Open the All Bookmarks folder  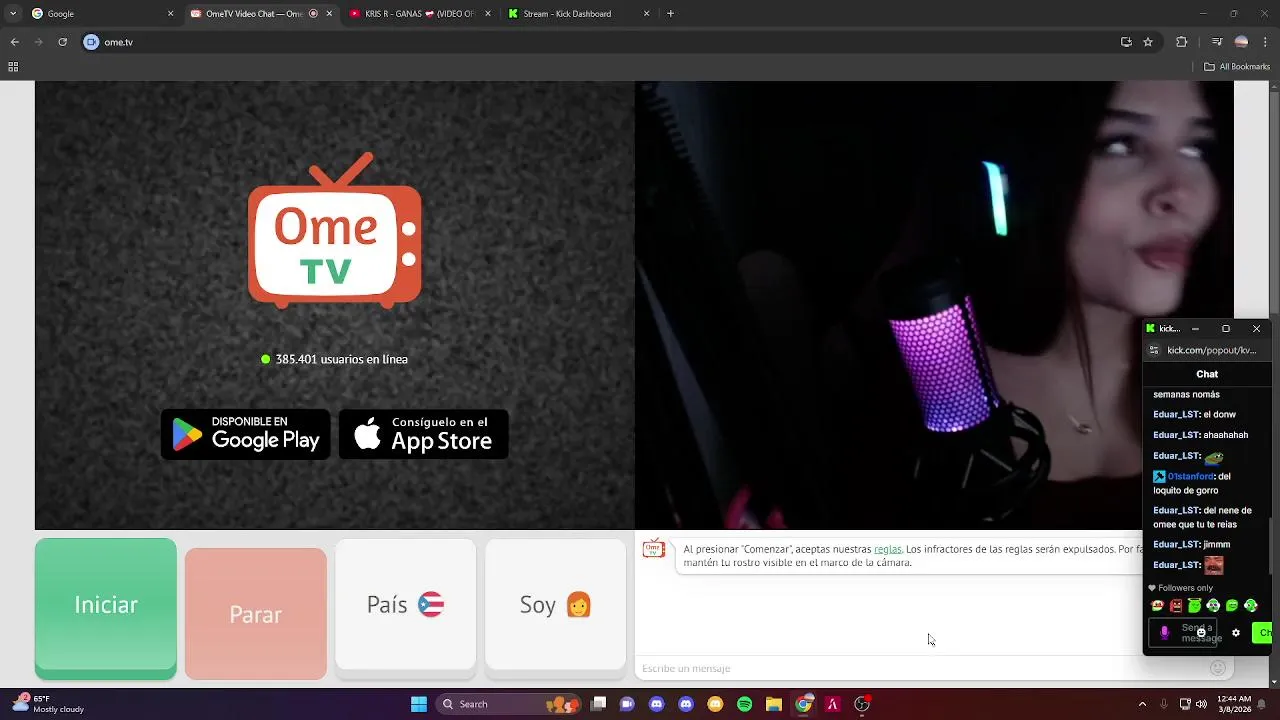[1237, 67]
